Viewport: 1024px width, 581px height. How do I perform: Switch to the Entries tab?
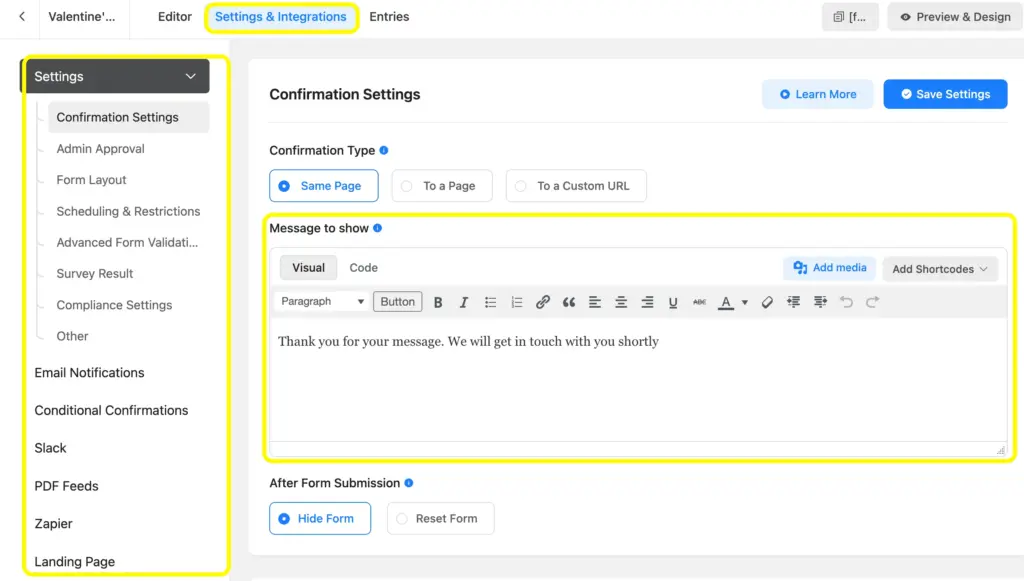389,16
